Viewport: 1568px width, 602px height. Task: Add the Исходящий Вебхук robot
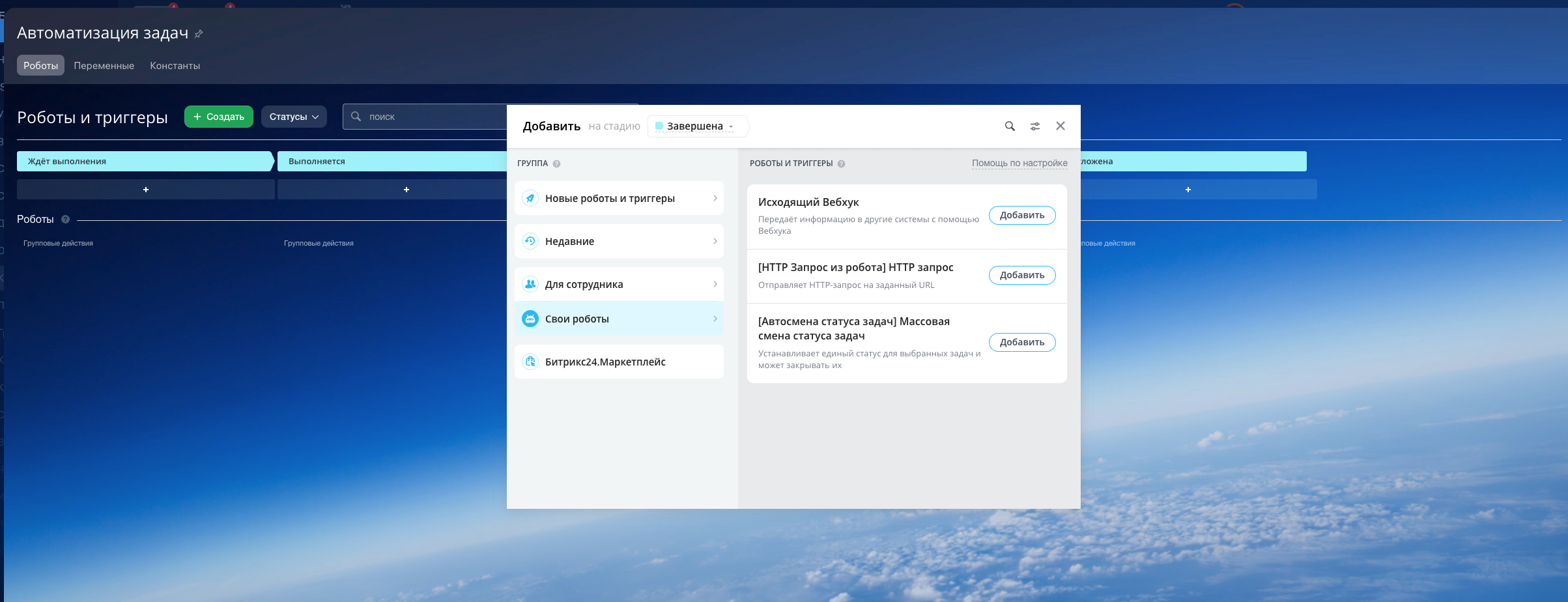click(x=1021, y=216)
